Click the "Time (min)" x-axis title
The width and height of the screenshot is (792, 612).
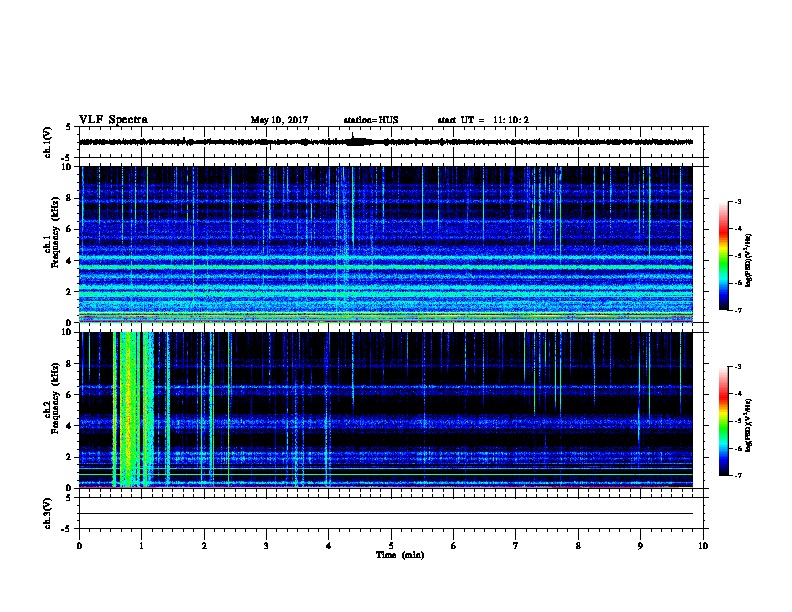click(400, 555)
